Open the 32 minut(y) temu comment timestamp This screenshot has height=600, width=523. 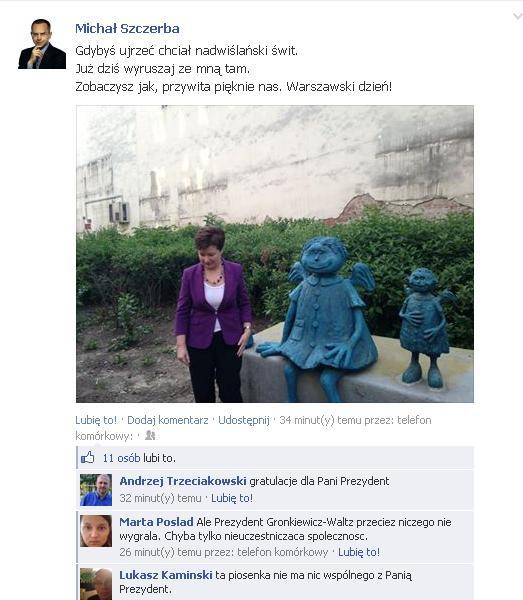(160, 498)
